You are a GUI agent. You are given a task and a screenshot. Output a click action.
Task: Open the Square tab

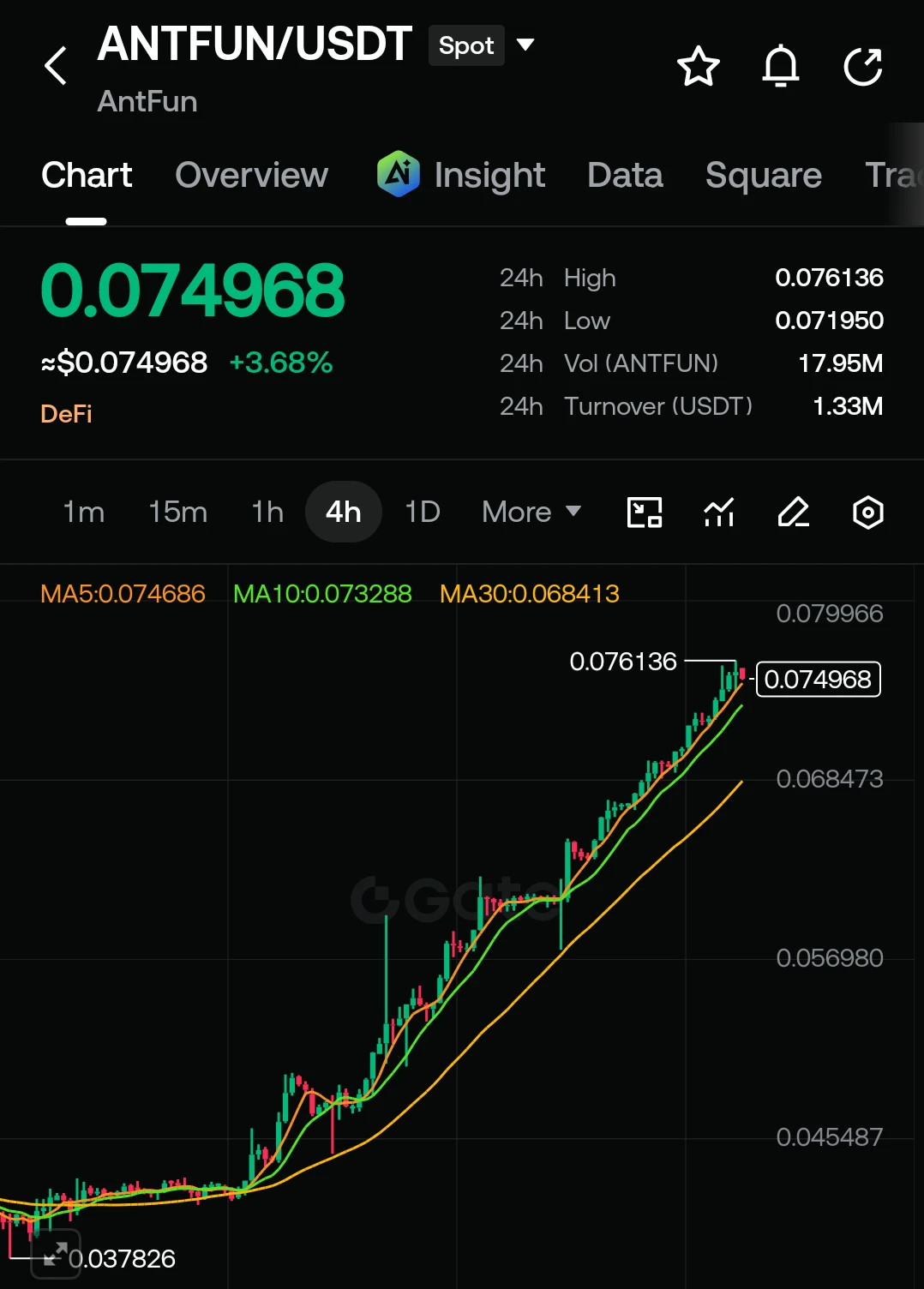(x=763, y=175)
